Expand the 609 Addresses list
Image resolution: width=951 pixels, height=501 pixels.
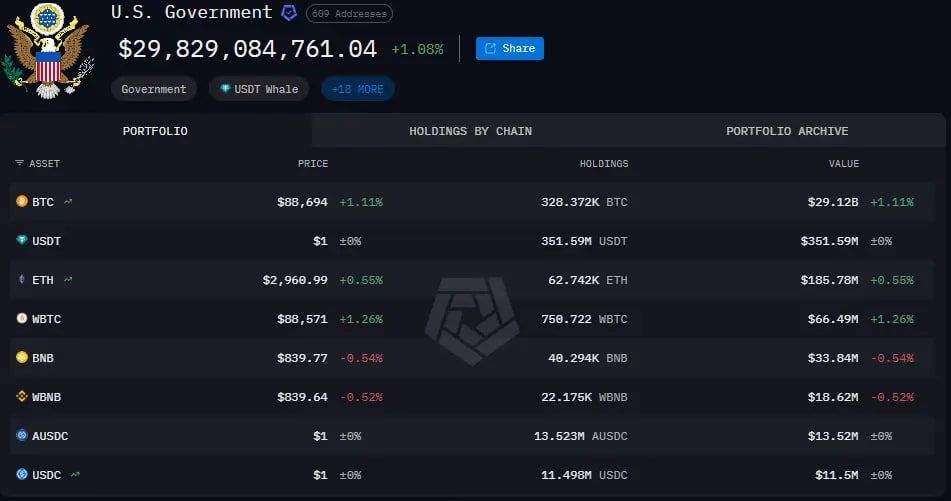click(349, 14)
